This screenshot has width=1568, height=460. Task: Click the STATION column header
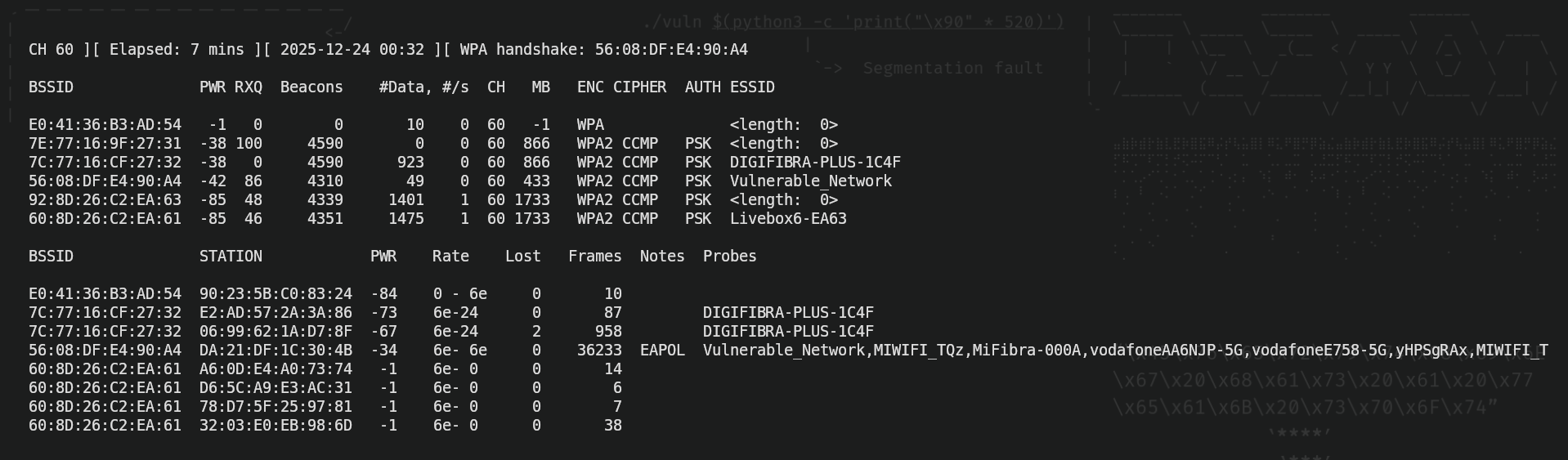[231, 257]
